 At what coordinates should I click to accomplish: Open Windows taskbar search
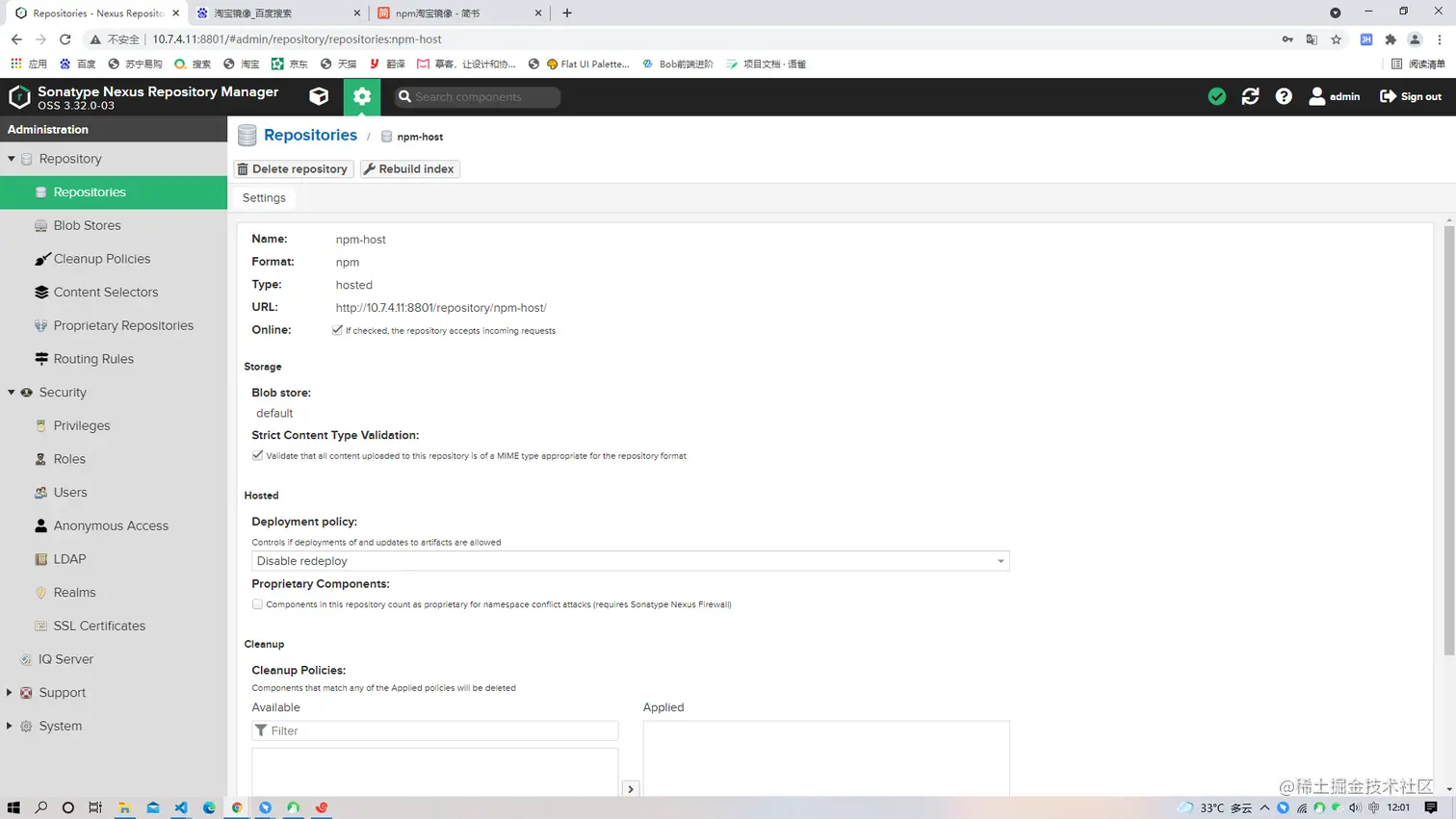(40, 807)
